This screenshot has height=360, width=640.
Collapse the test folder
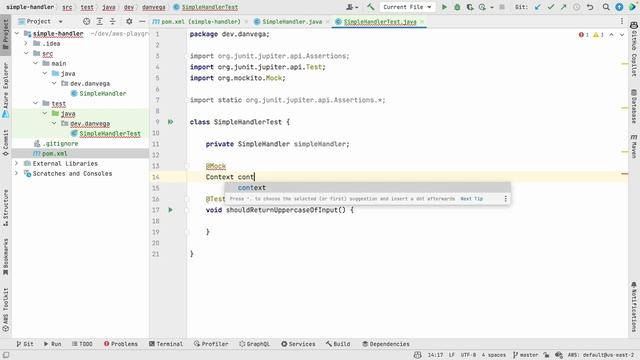click(36, 103)
